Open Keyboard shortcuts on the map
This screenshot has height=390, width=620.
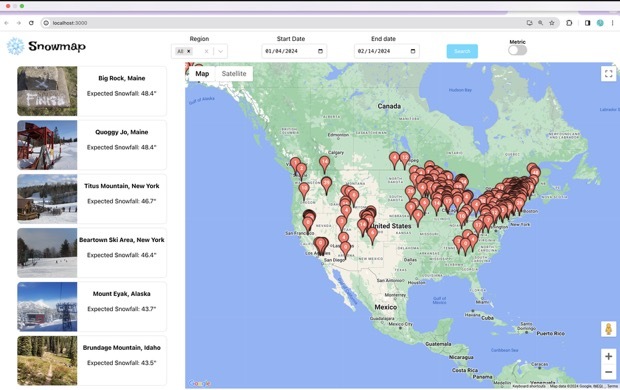529,386
